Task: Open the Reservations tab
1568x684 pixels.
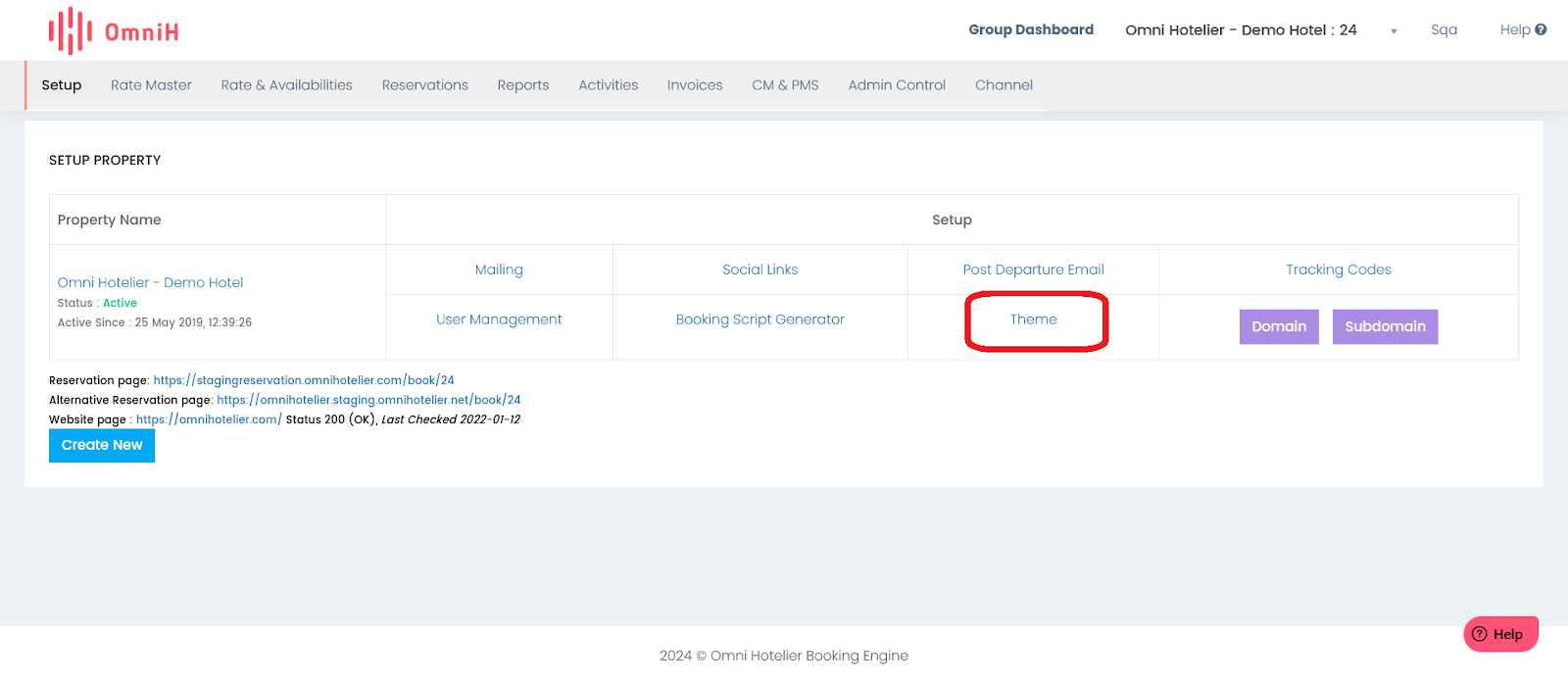Action: tap(425, 85)
